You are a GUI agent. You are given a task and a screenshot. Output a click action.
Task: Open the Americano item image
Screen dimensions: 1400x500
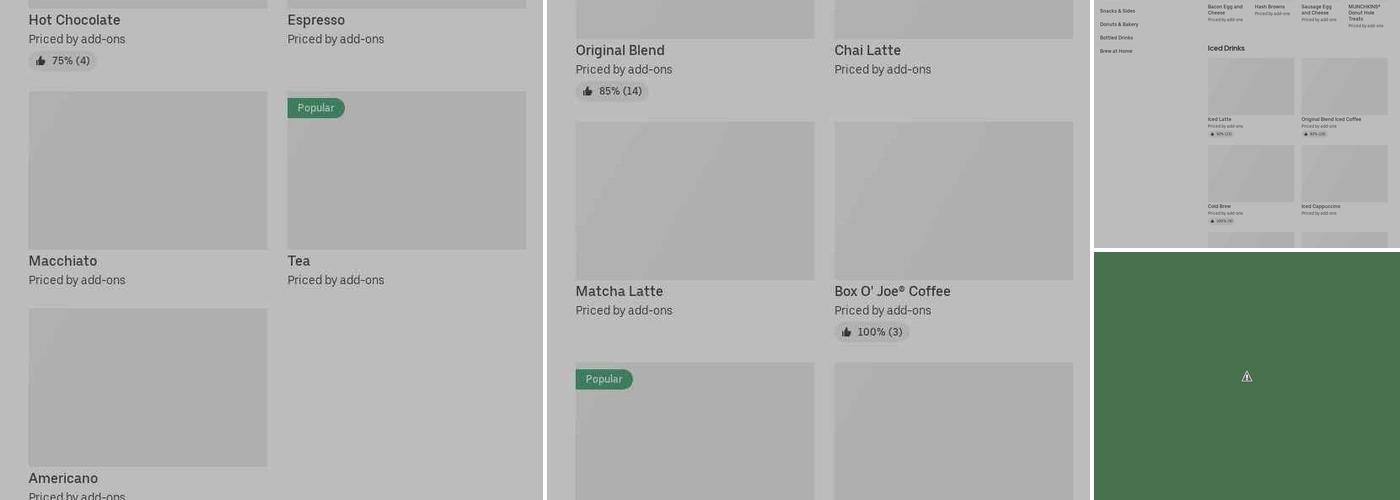coord(148,387)
